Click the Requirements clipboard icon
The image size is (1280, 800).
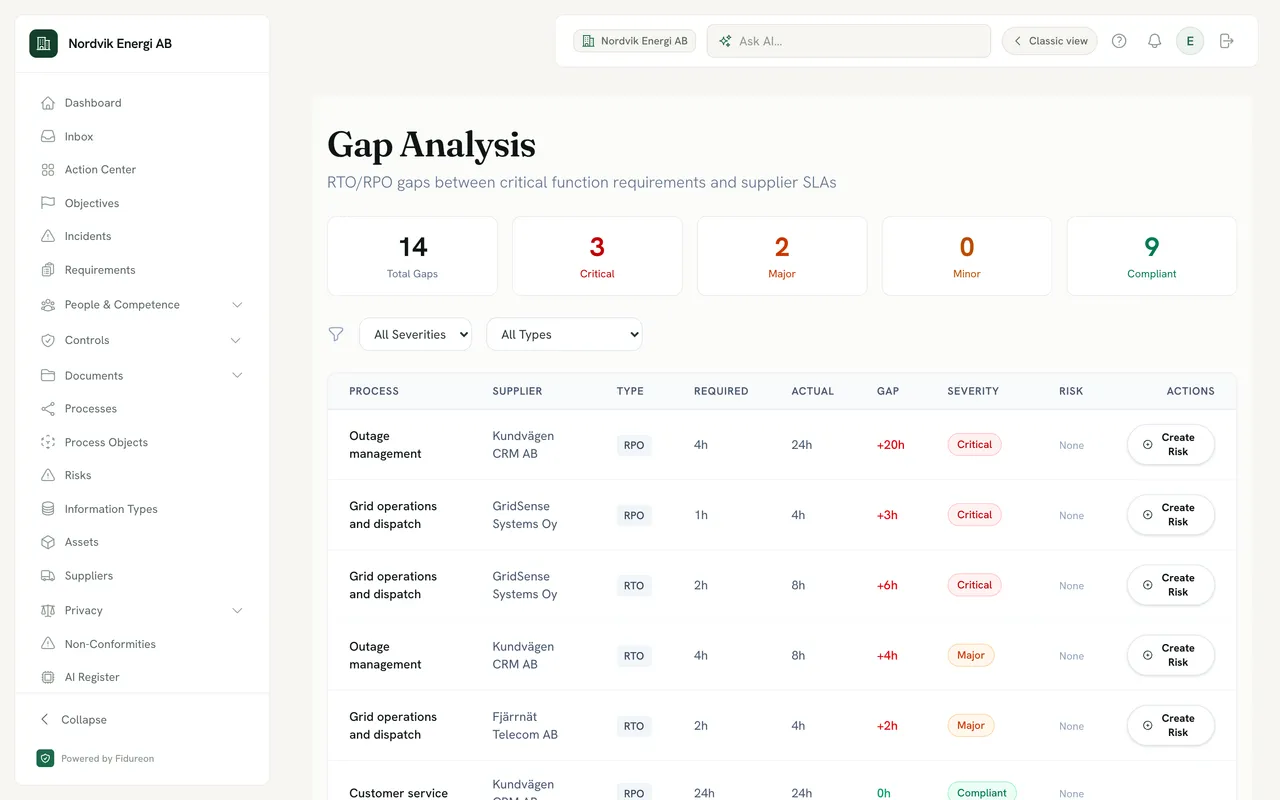48,270
